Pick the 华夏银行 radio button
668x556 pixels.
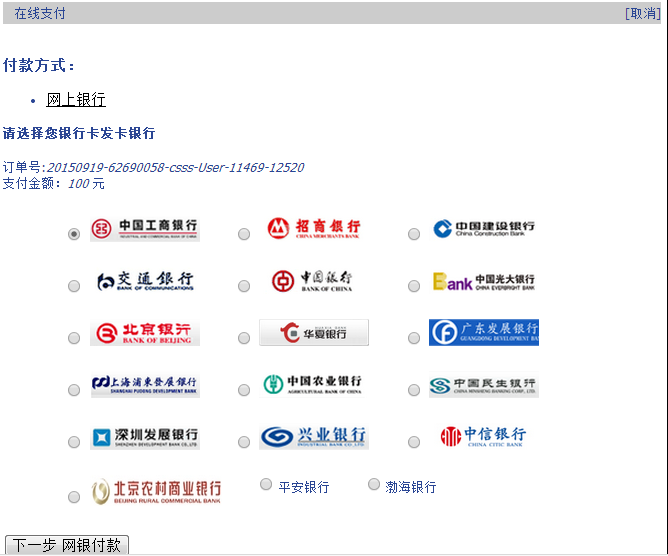[x=244, y=338]
